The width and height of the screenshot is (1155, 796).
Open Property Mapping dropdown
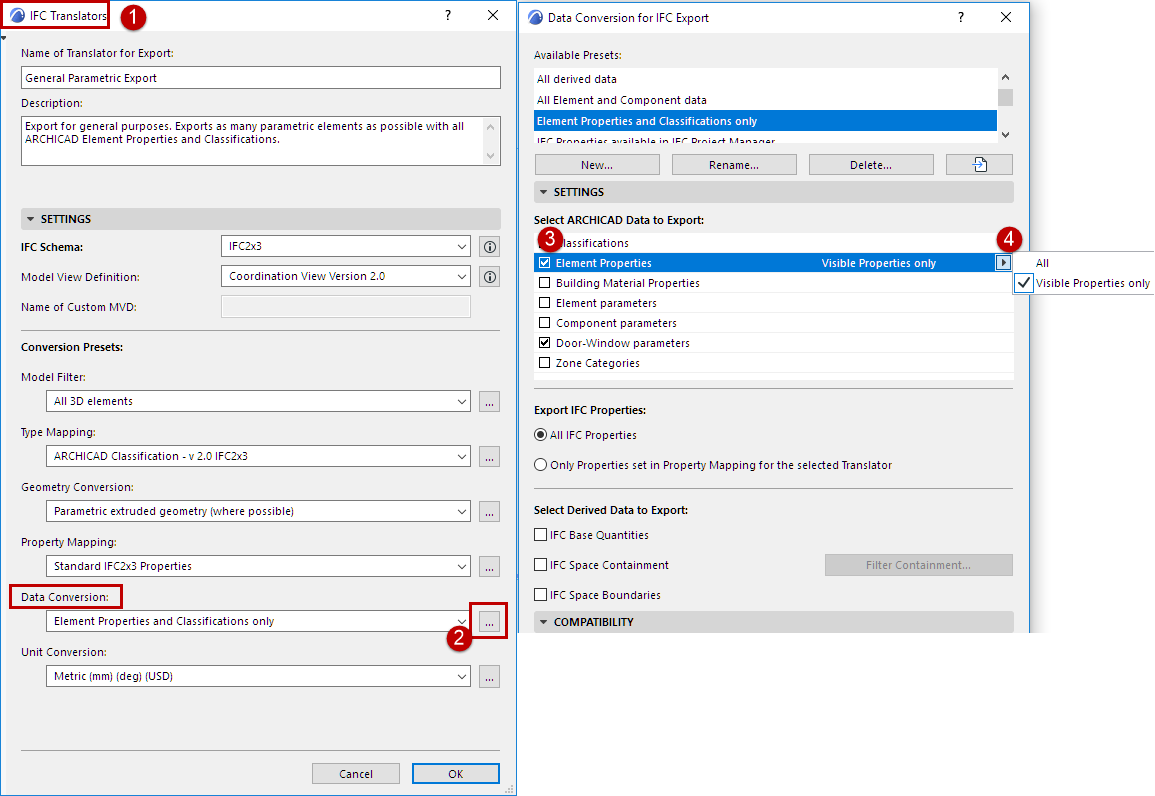click(x=258, y=566)
